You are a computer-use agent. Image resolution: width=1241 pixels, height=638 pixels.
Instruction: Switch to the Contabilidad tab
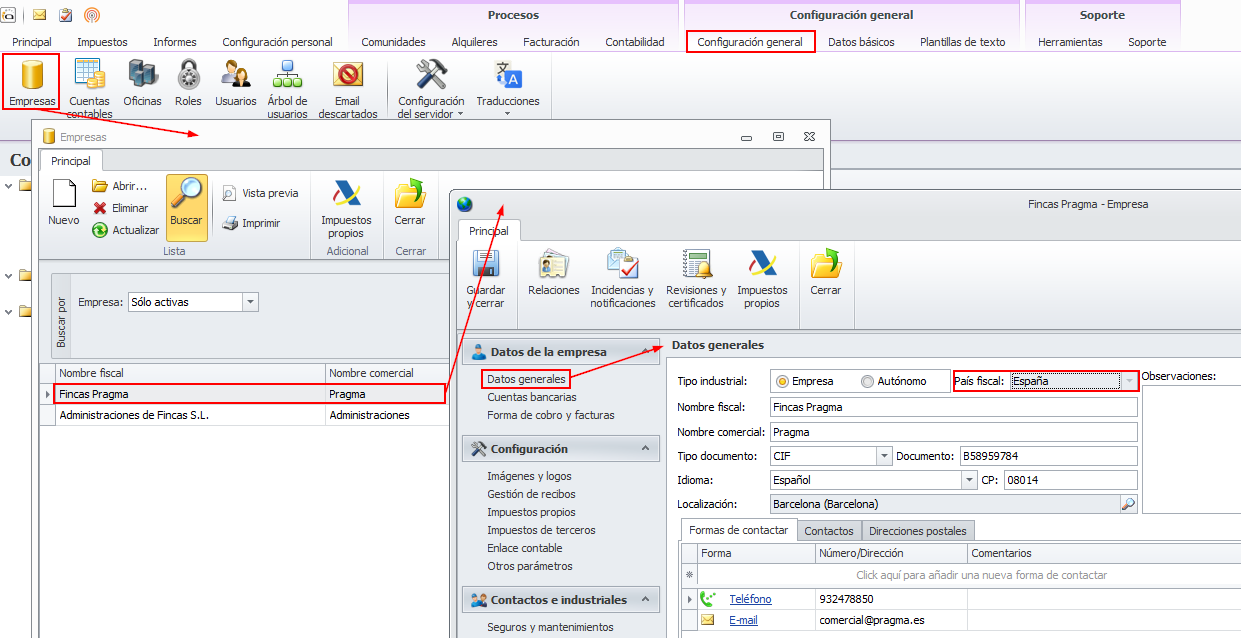(634, 42)
